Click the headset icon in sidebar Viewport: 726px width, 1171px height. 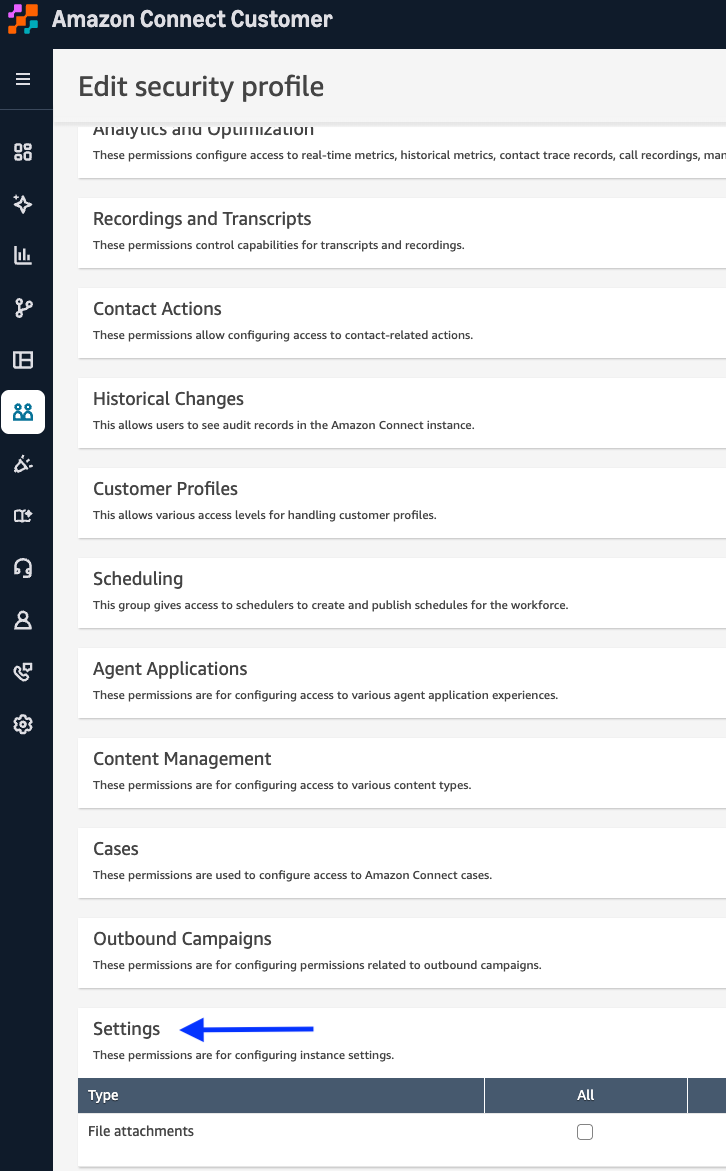click(x=23, y=568)
